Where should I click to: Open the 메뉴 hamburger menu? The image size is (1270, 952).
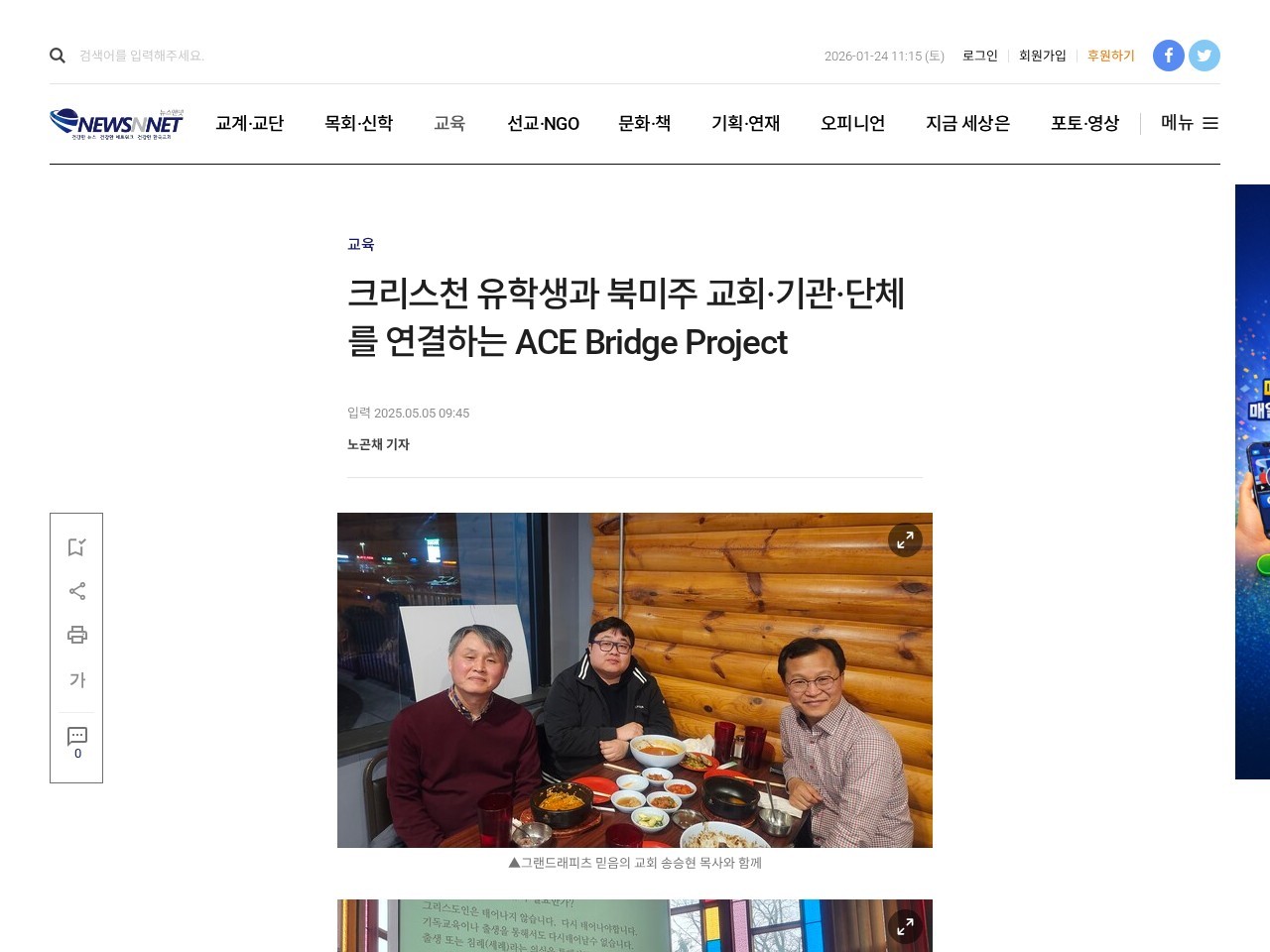(1190, 123)
